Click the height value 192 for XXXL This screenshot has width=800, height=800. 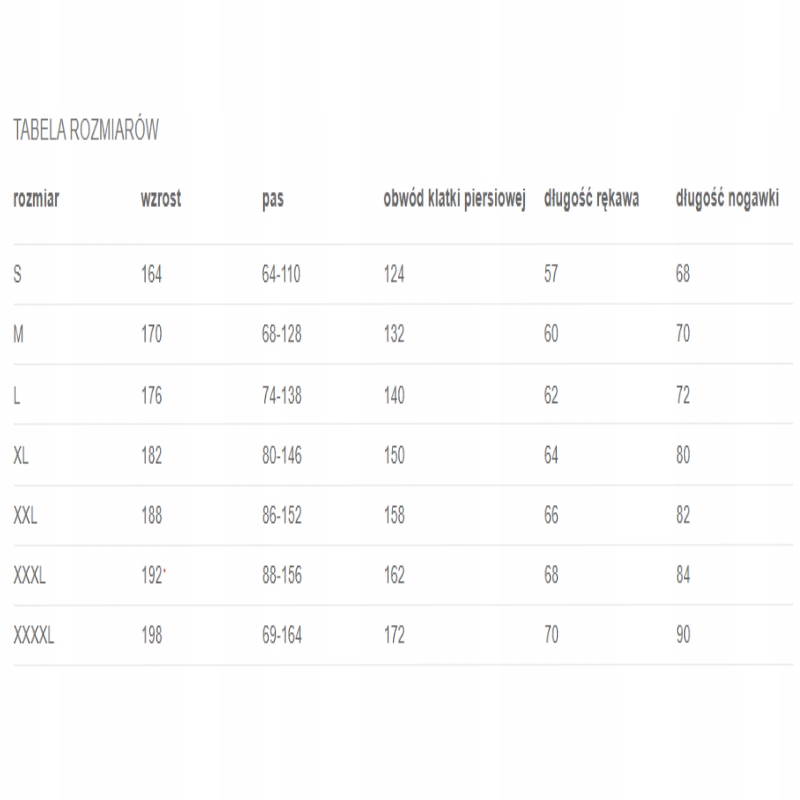click(152, 575)
